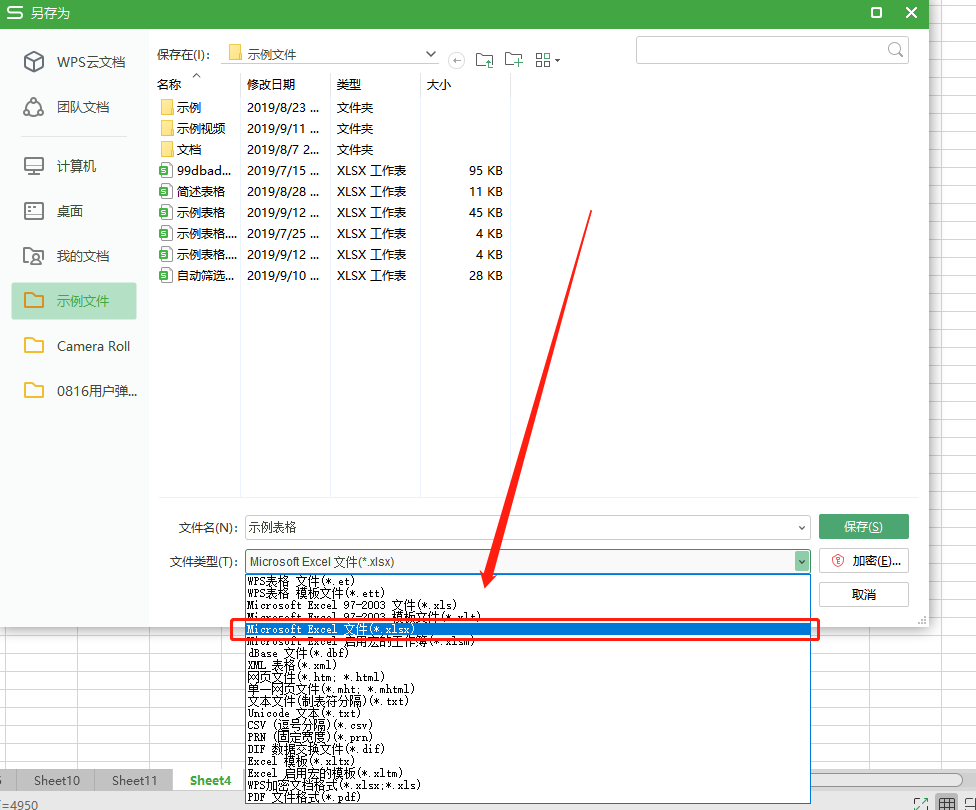Choose Excel 模板(*.xltx) type
The height and width of the screenshot is (810, 976).
pyautogui.click(x=528, y=761)
